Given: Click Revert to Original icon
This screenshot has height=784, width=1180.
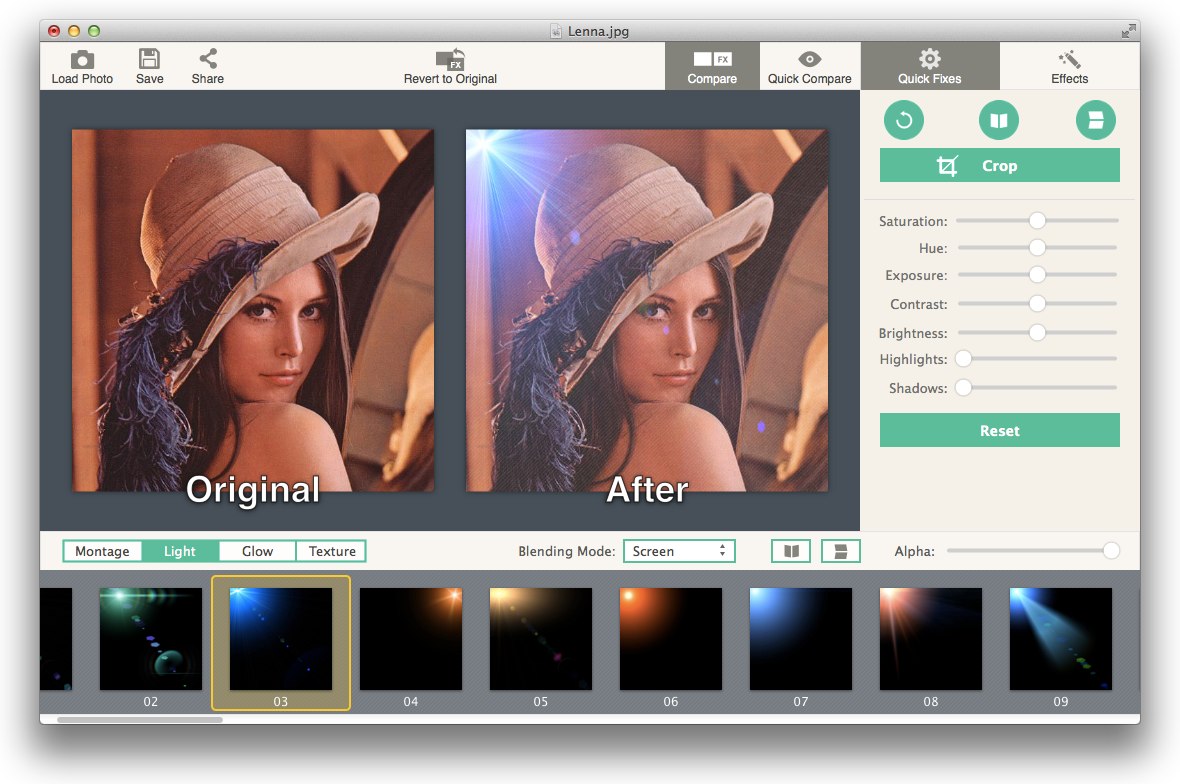Looking at the screenshot, I should point(450,60).
